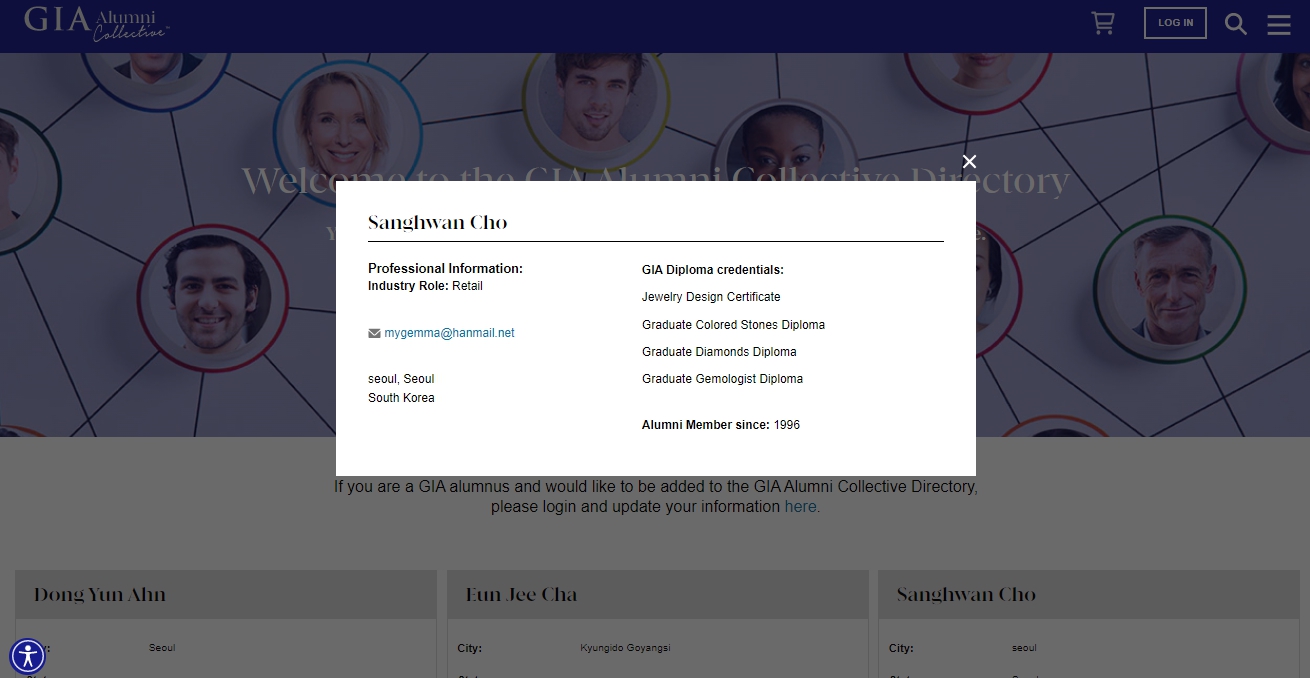
Task: Click the LOG IN button
Action: click(1175, 23)
